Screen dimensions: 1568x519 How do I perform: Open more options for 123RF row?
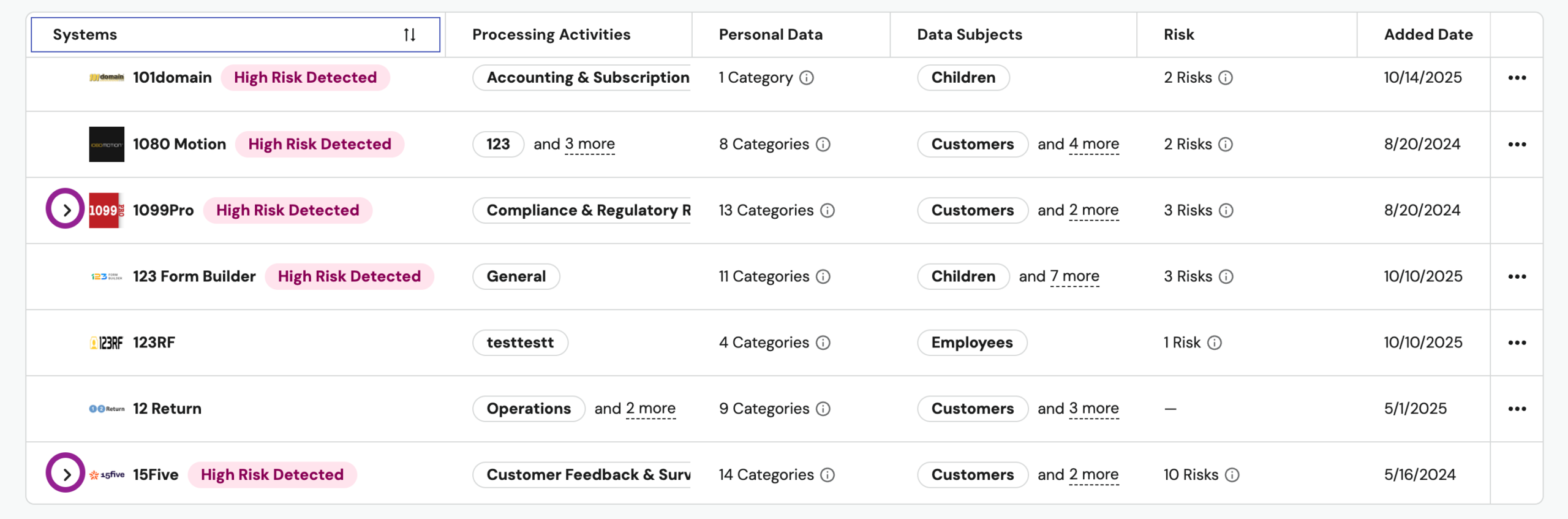click(1517, 343)
